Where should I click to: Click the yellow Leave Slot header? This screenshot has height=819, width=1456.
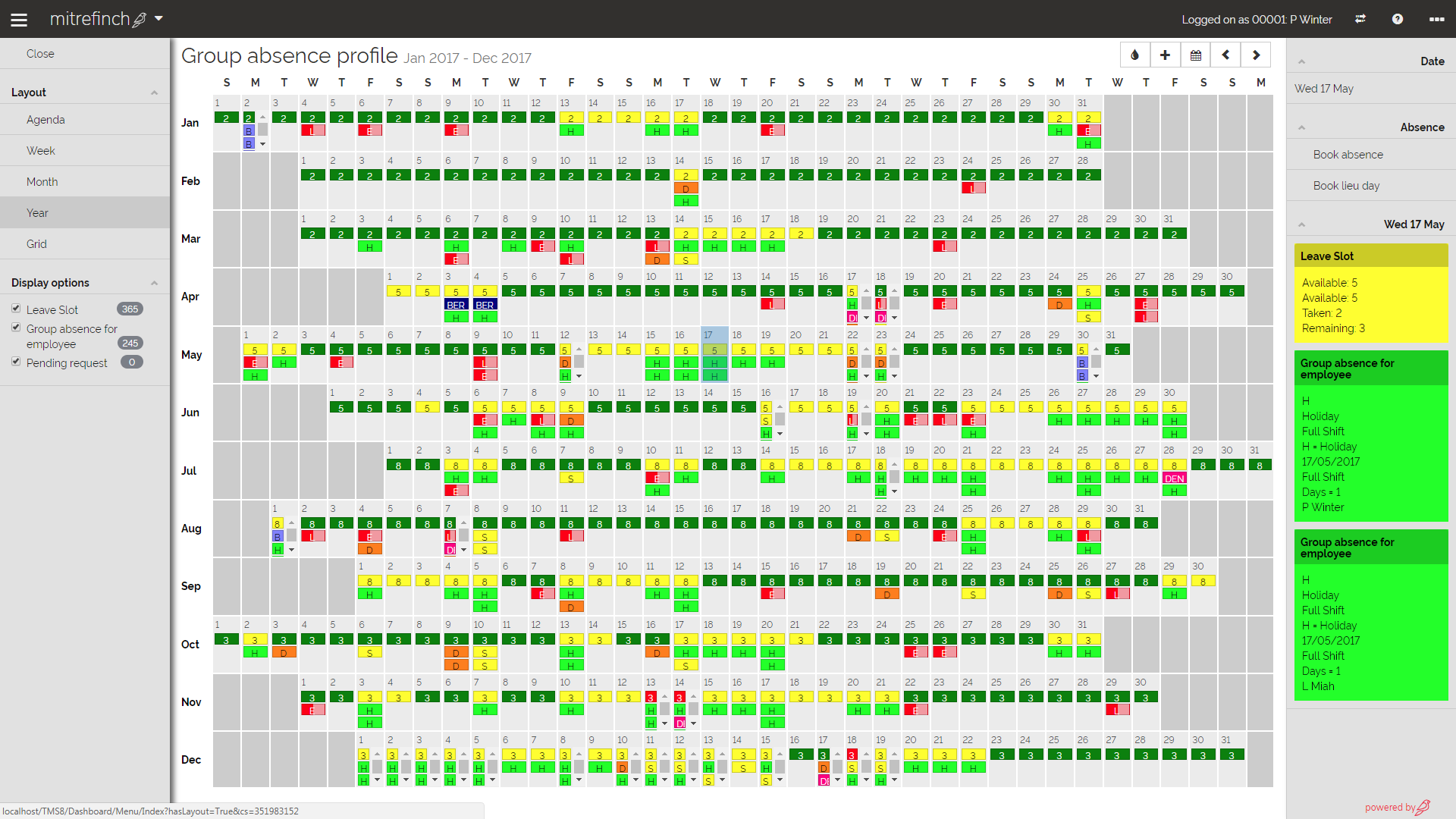[x=1370, y=256]
